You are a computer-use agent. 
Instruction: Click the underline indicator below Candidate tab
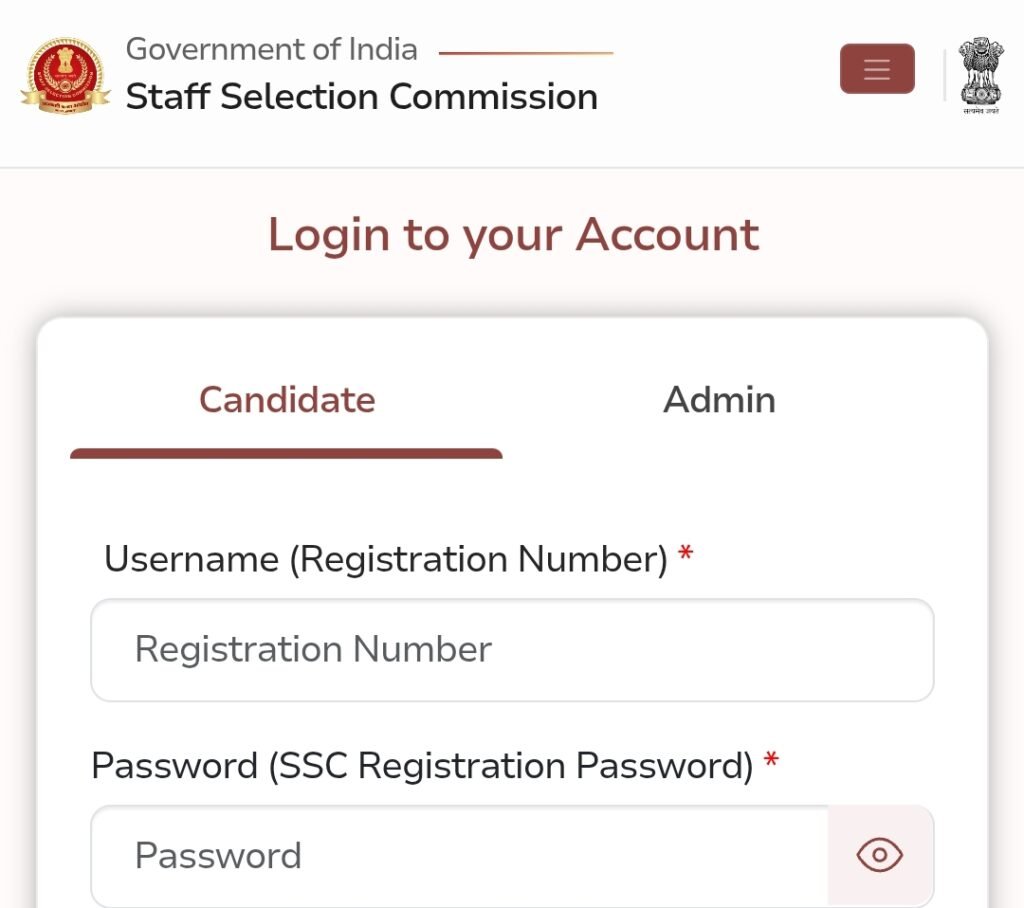coord(286,454)
